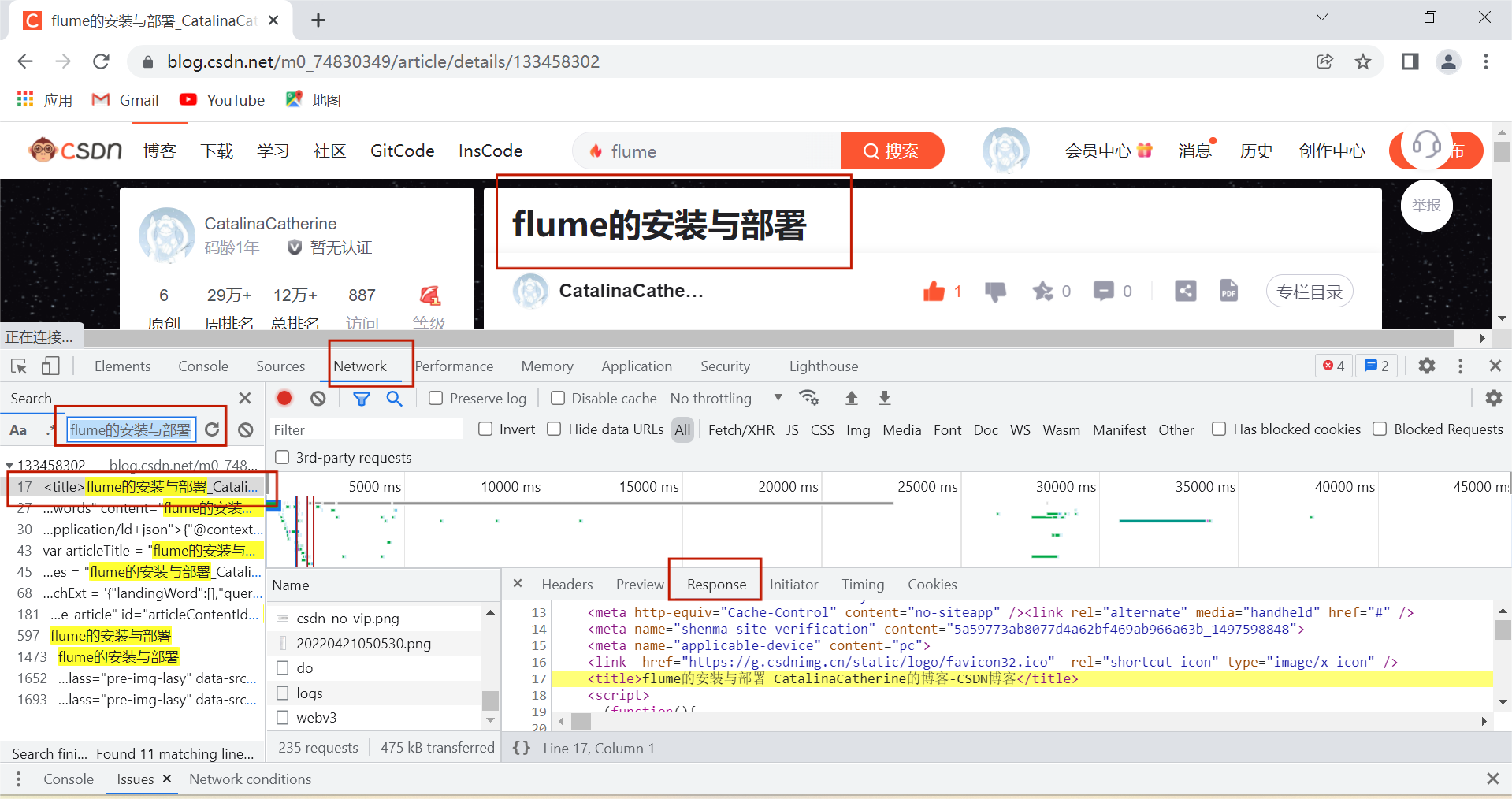Open DevTools settings gear
This screenshot has height=799, width=1512.
point(1426,366)
